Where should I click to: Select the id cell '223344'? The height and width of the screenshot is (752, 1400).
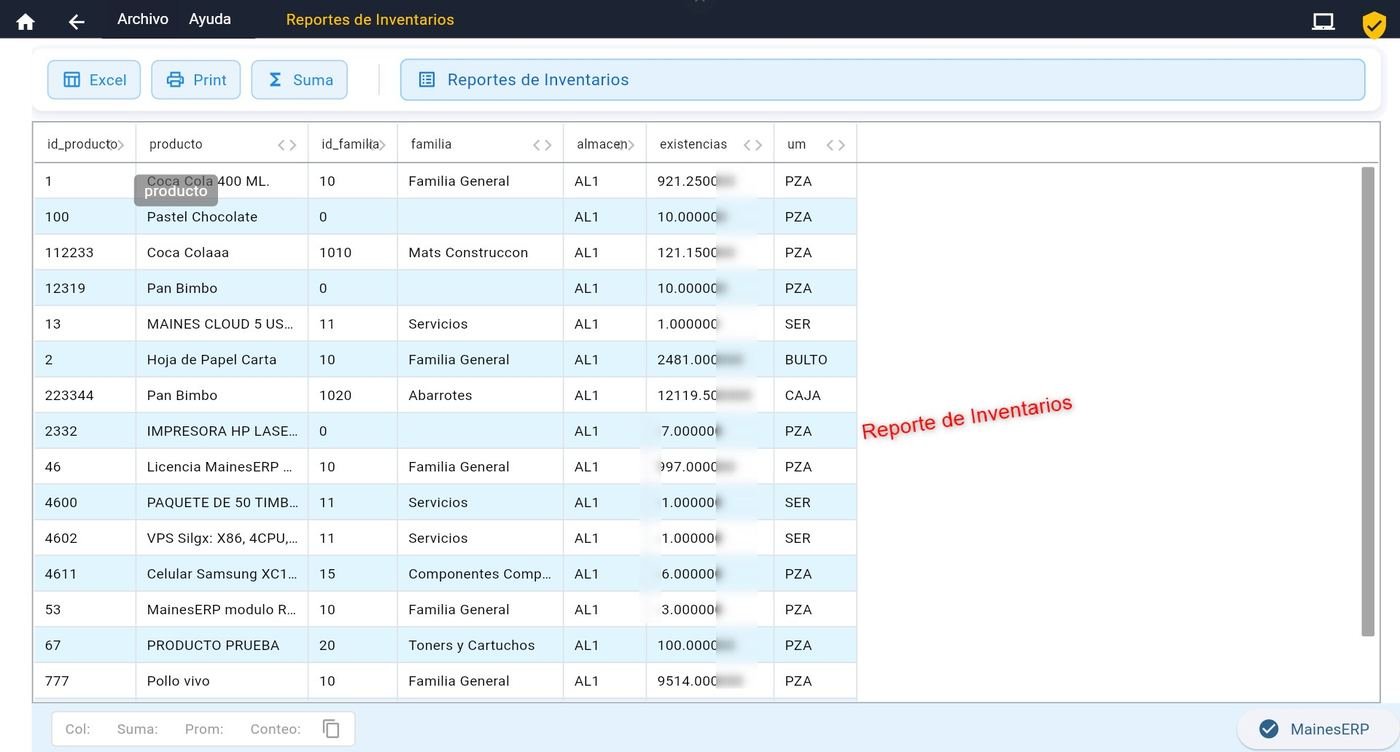tap(85, 396)
